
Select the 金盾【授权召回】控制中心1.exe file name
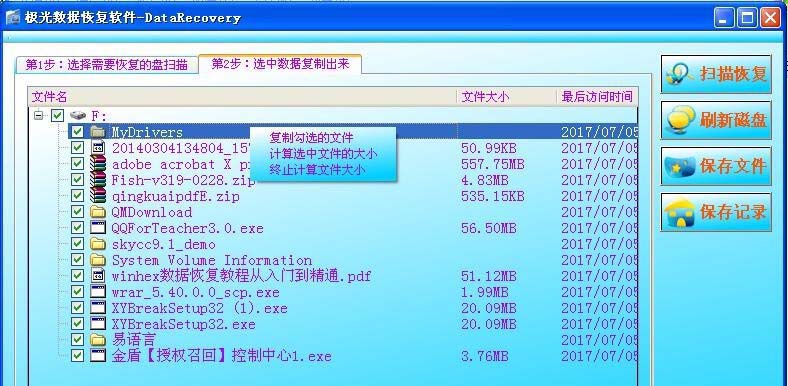click(x=221, y=356)
